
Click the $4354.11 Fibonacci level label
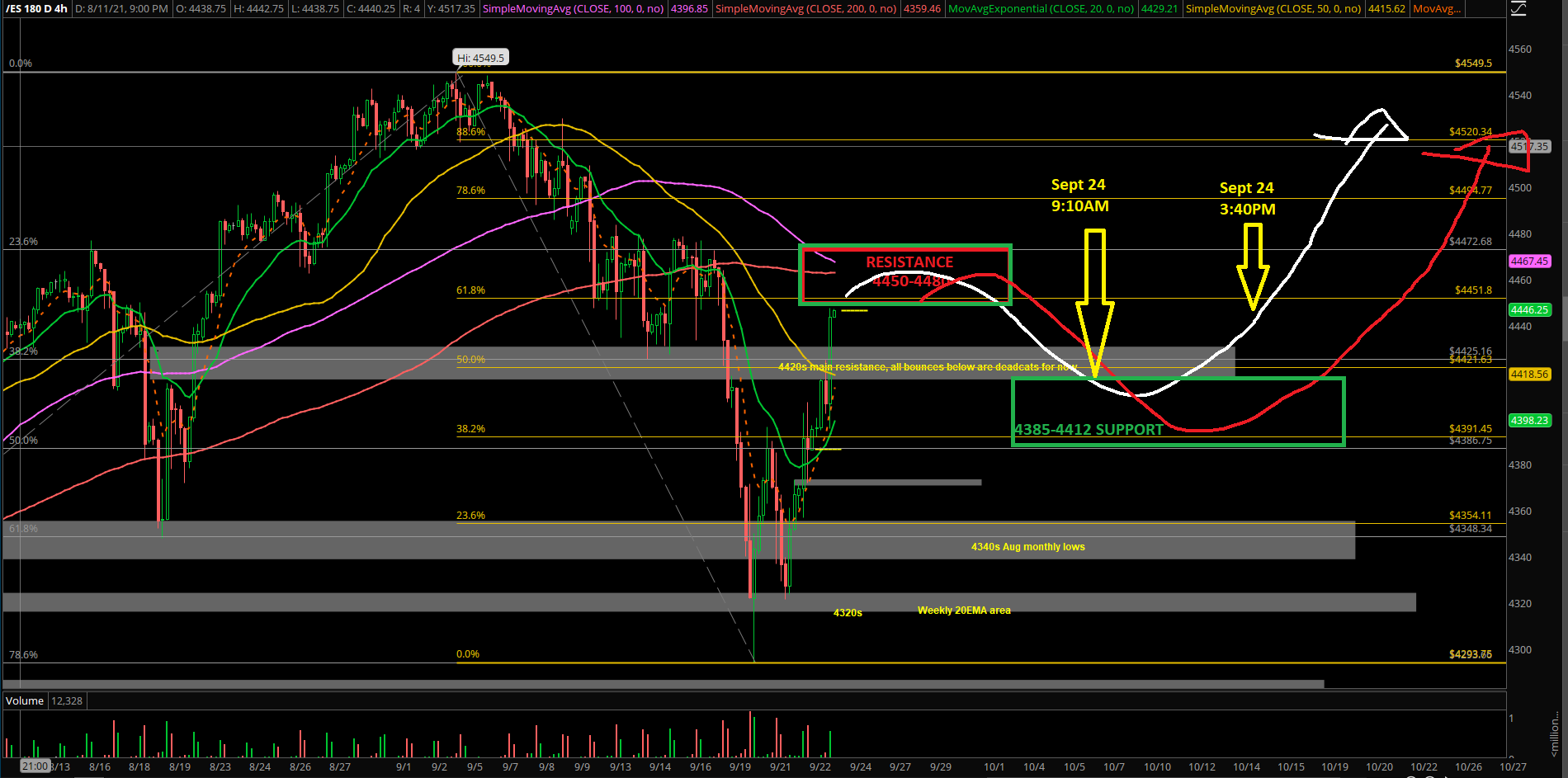tap(1471, 516)
